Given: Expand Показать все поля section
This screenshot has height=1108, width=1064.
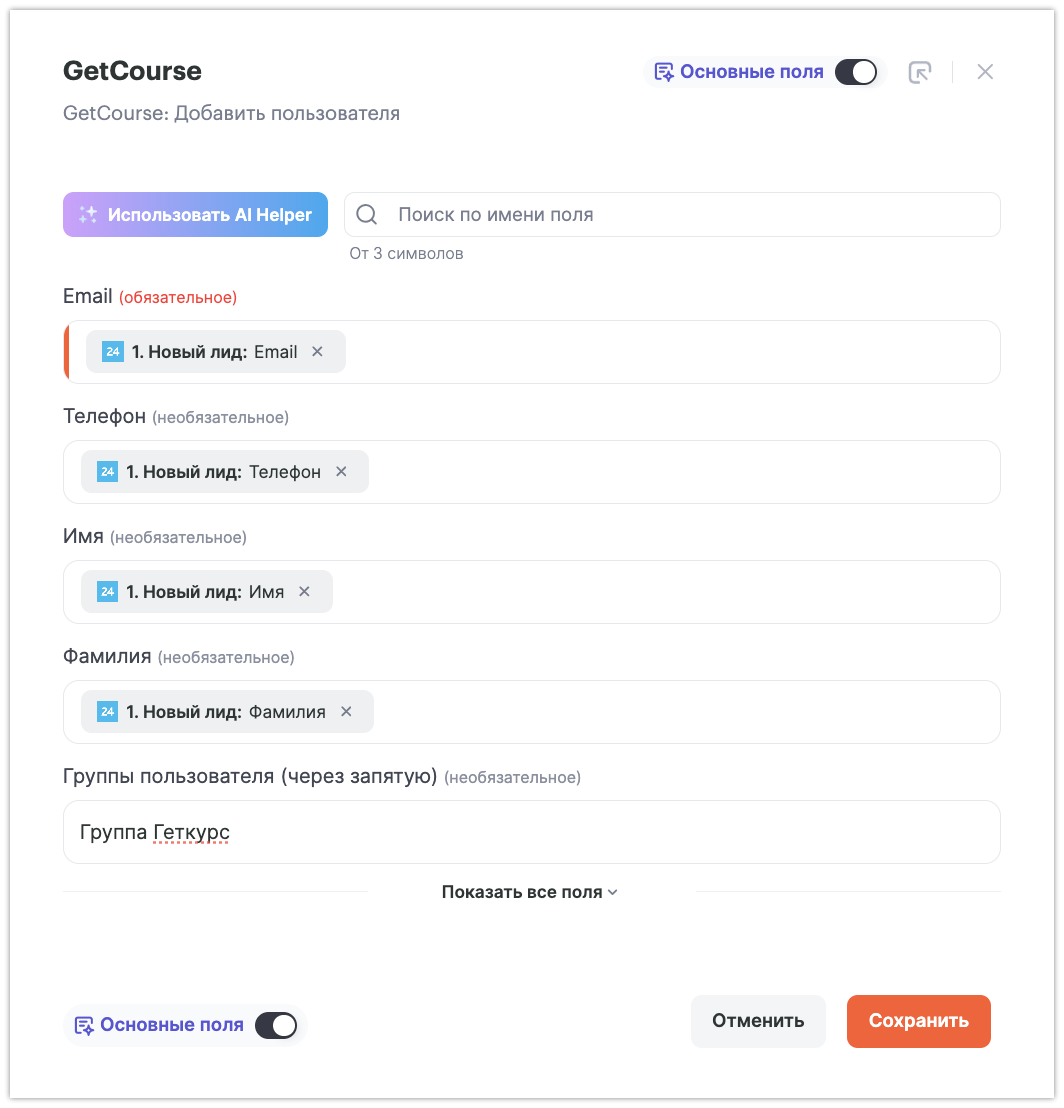Looking at the screenshot, I should 530,892.
